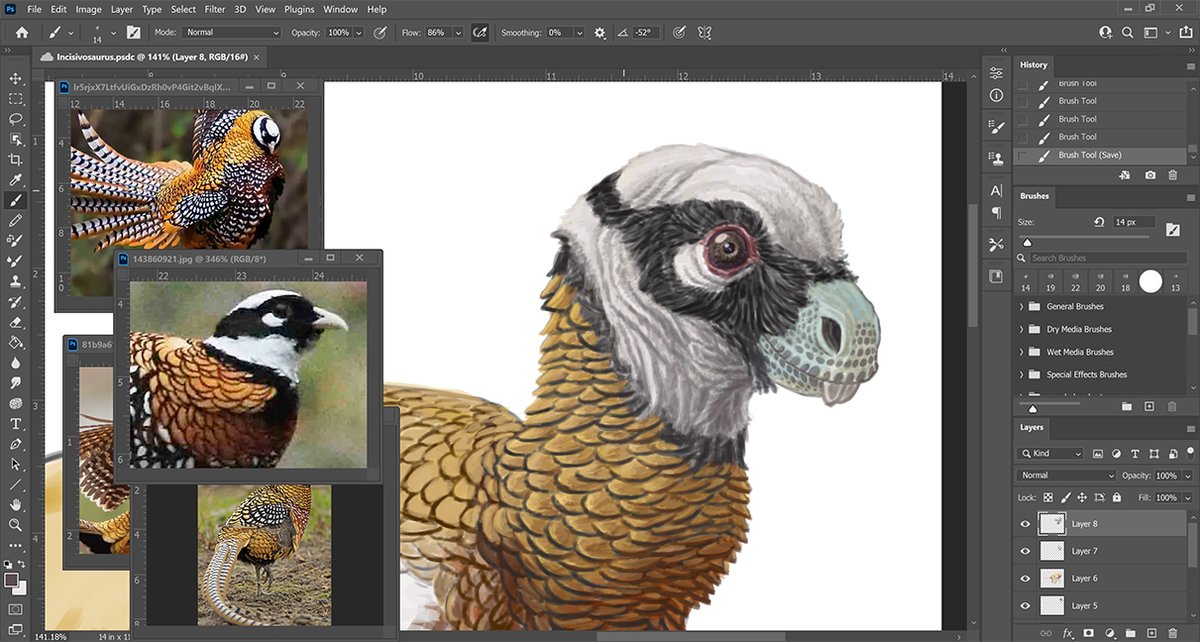Open the Image menu

click(88, 9)
